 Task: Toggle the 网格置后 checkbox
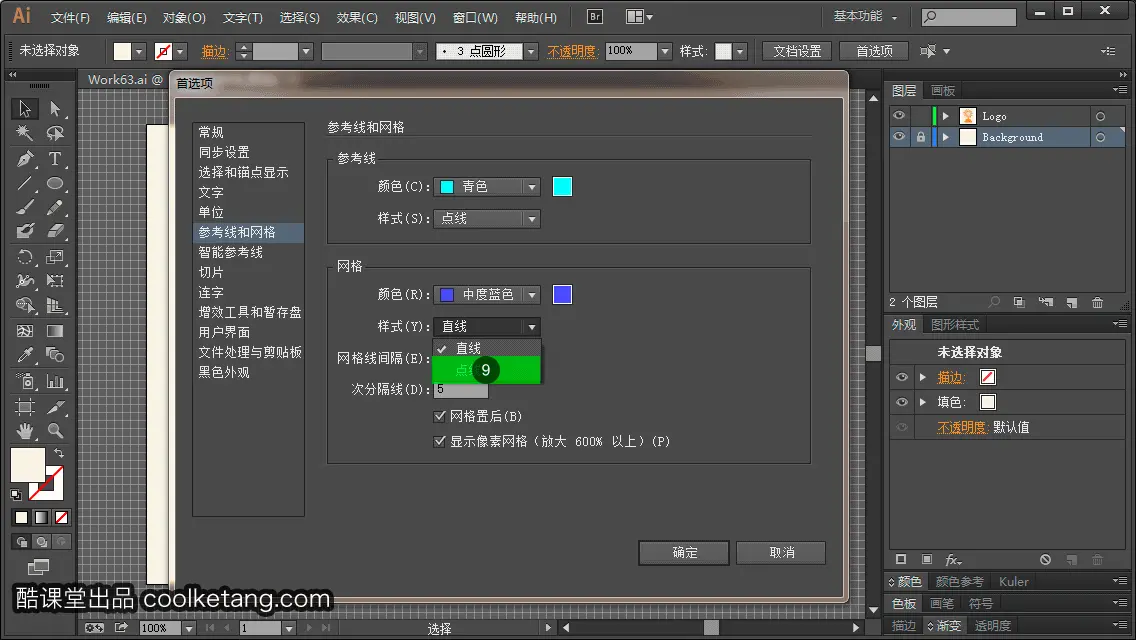[x=439, y=416]
